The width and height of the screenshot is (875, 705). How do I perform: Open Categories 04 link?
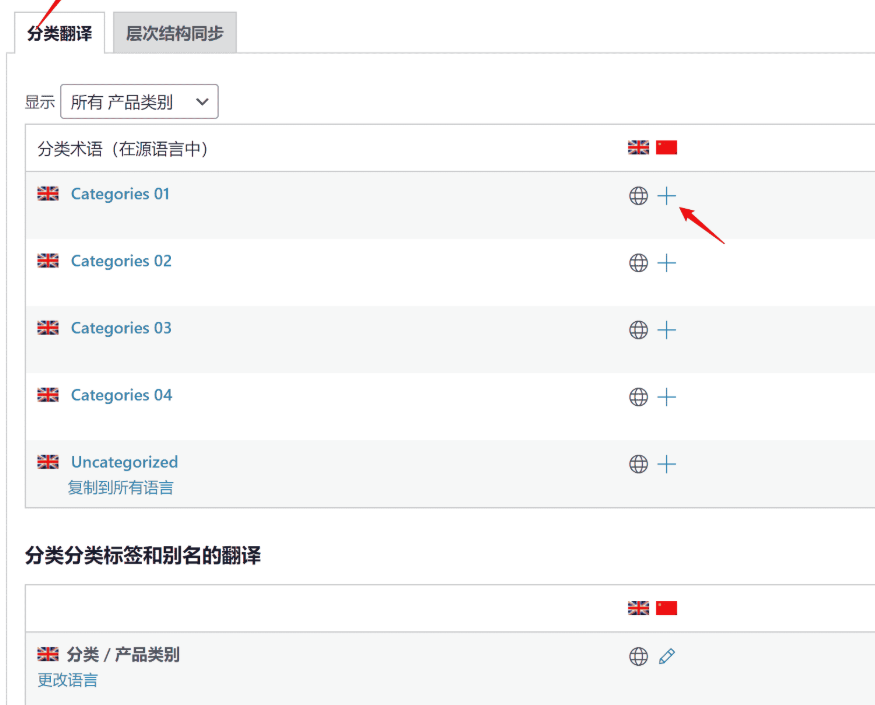click(x=122, y=395)
